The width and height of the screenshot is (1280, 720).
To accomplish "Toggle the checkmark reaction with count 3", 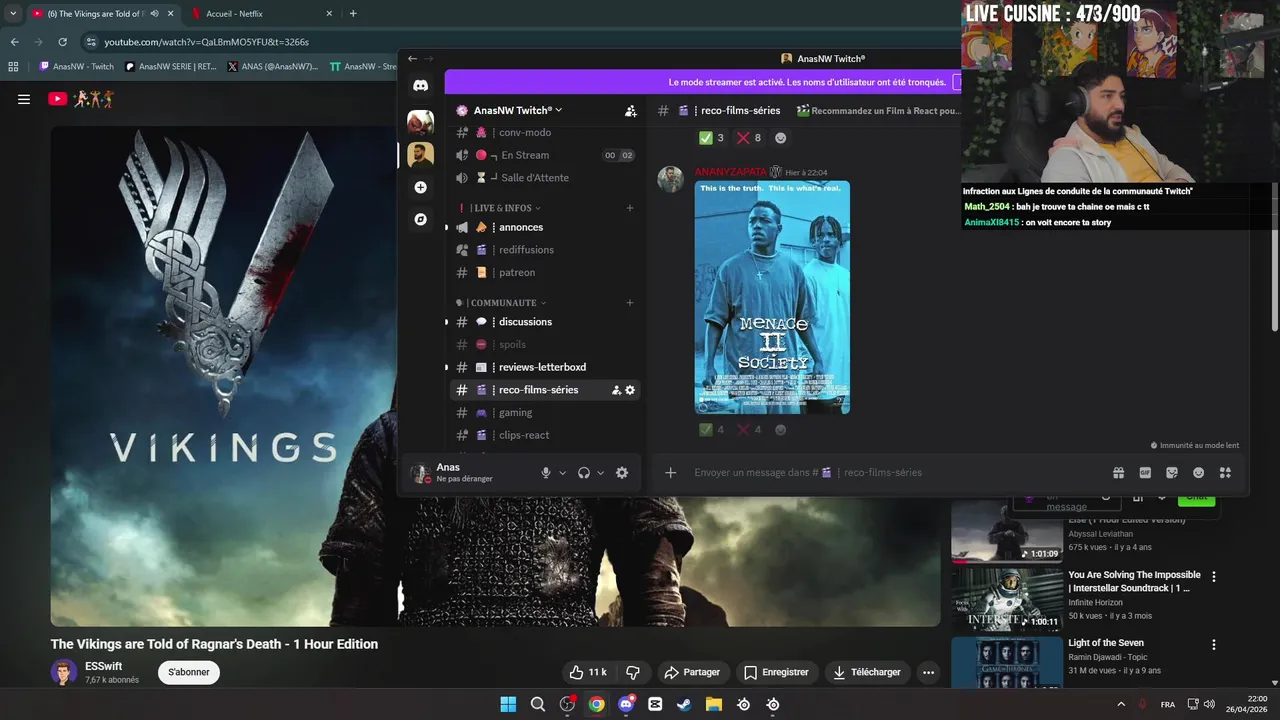I will point(712,138).
